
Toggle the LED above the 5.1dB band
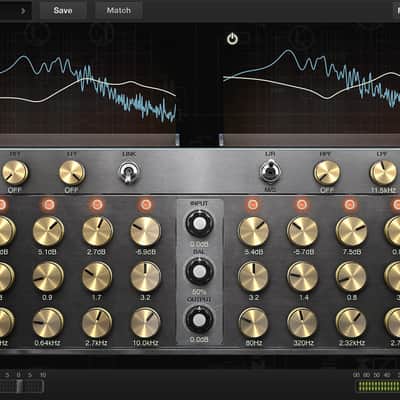coord(48,204)
